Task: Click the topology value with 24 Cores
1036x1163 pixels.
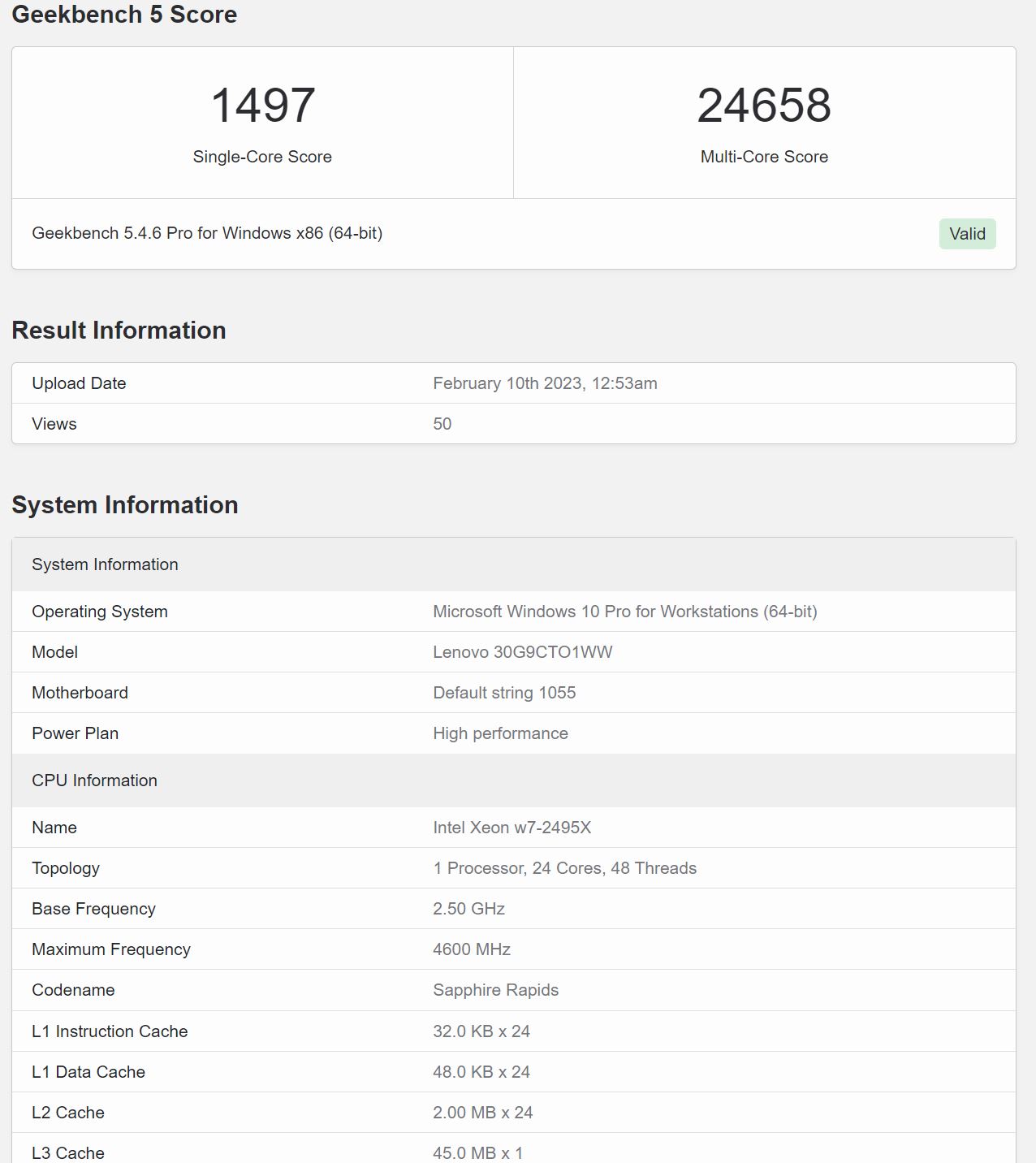Action: point(564,868)
